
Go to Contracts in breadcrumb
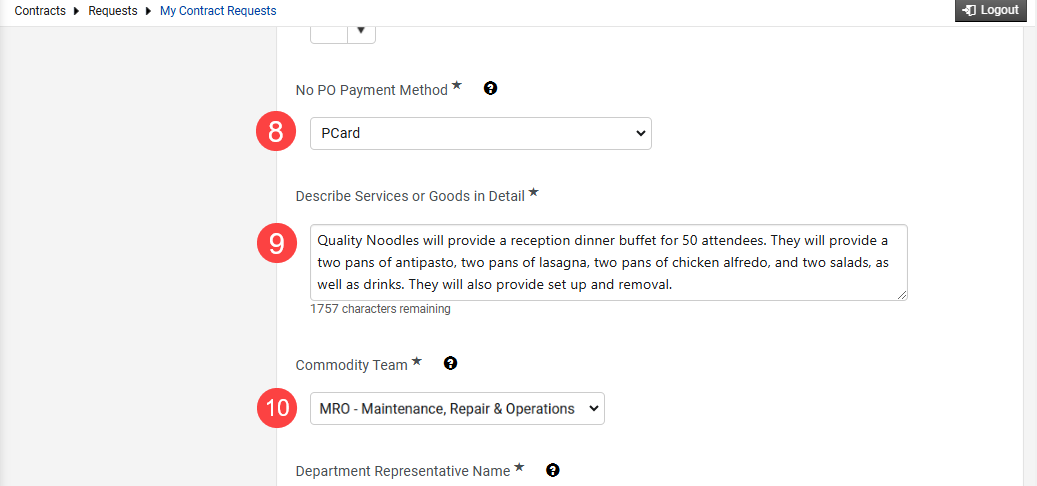(x=40, y=11)
